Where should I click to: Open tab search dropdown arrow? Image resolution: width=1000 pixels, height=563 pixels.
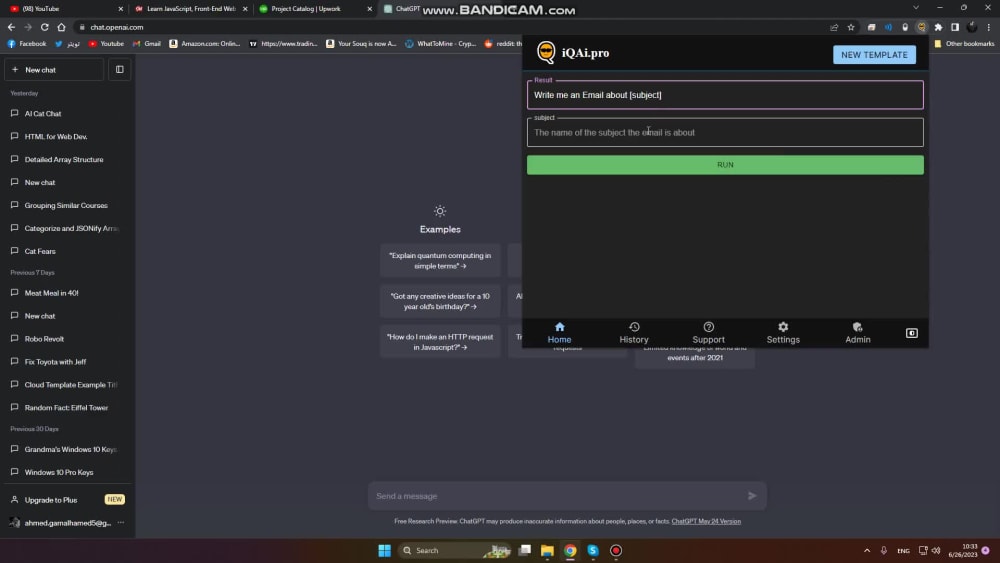tap(916, 8)
